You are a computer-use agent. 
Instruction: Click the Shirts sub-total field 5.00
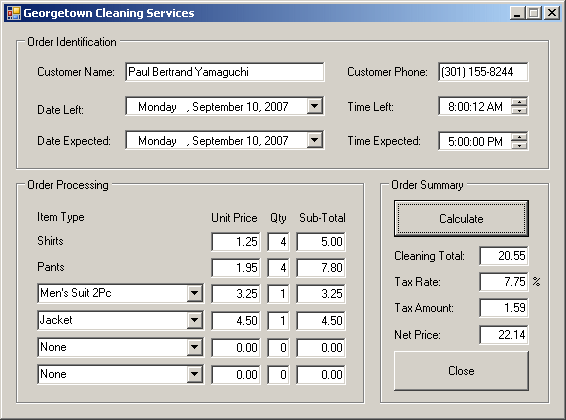[x=321, y=241]
